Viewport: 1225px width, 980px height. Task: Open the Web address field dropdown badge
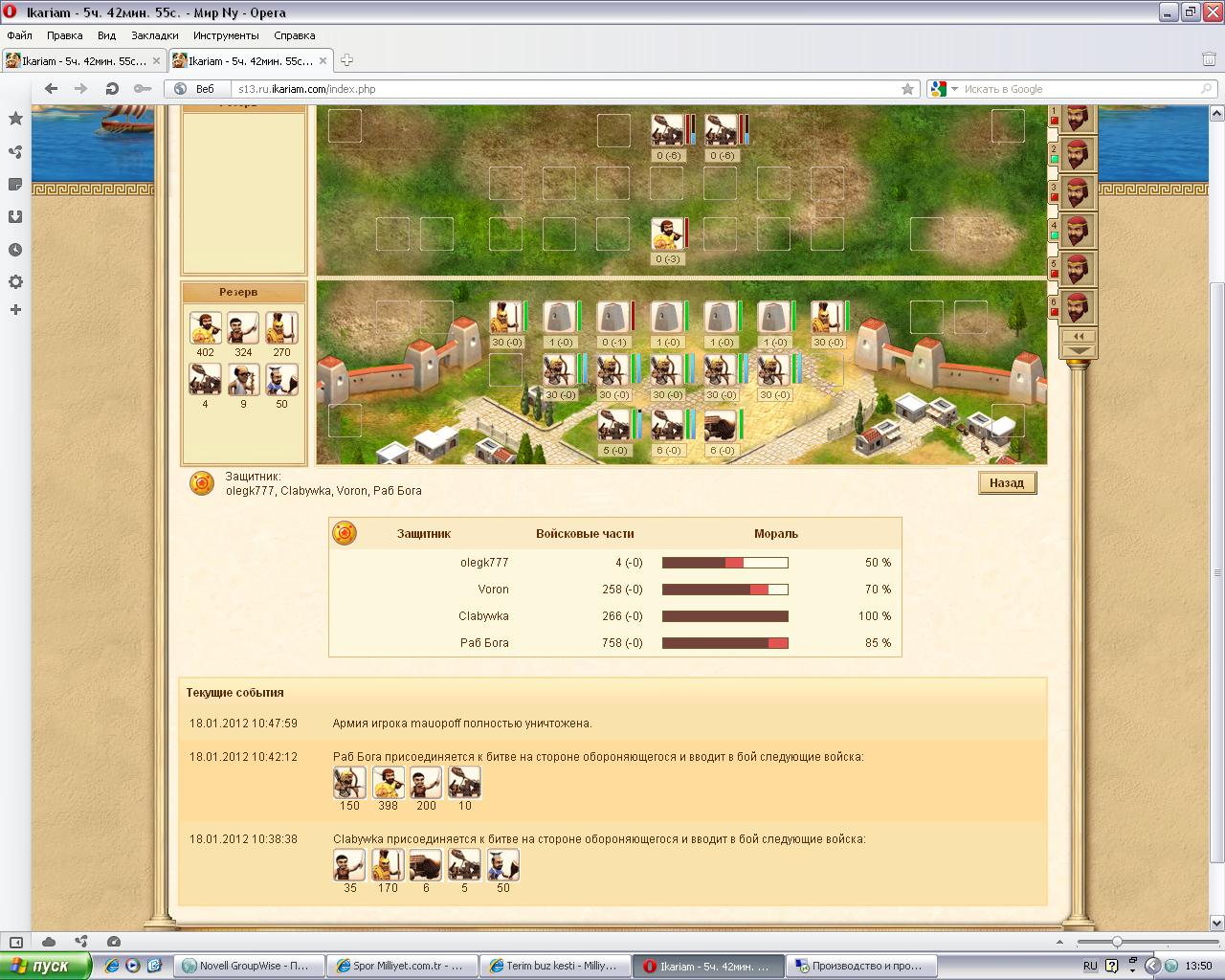[195, 89]
